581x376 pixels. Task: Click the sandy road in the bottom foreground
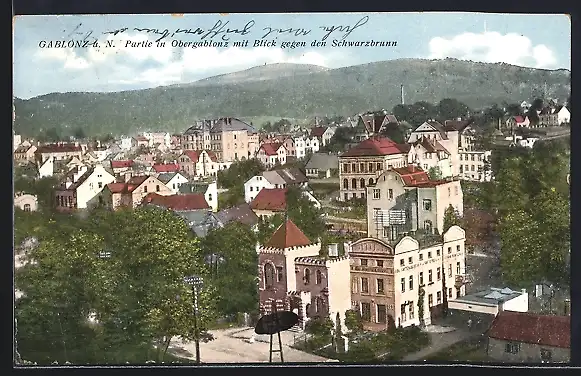pyautogui.click(x=237, y=346)
